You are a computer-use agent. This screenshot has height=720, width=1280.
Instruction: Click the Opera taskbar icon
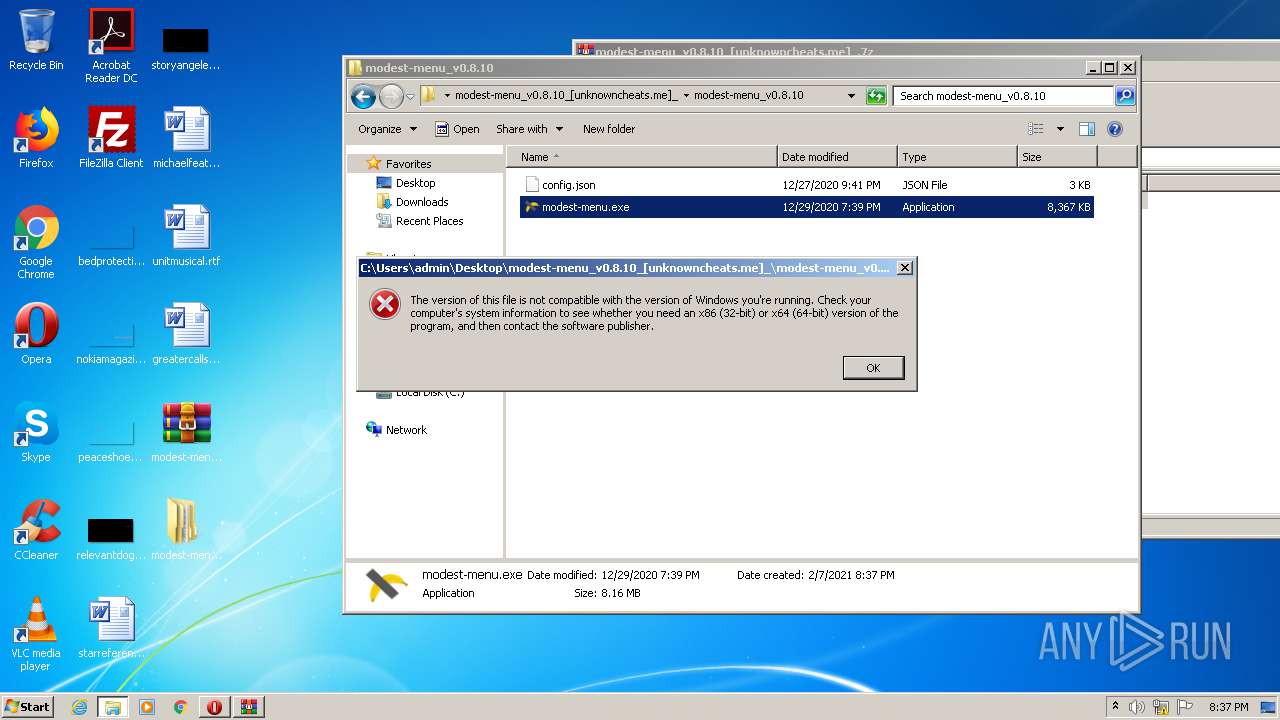(x=214, y=707)
